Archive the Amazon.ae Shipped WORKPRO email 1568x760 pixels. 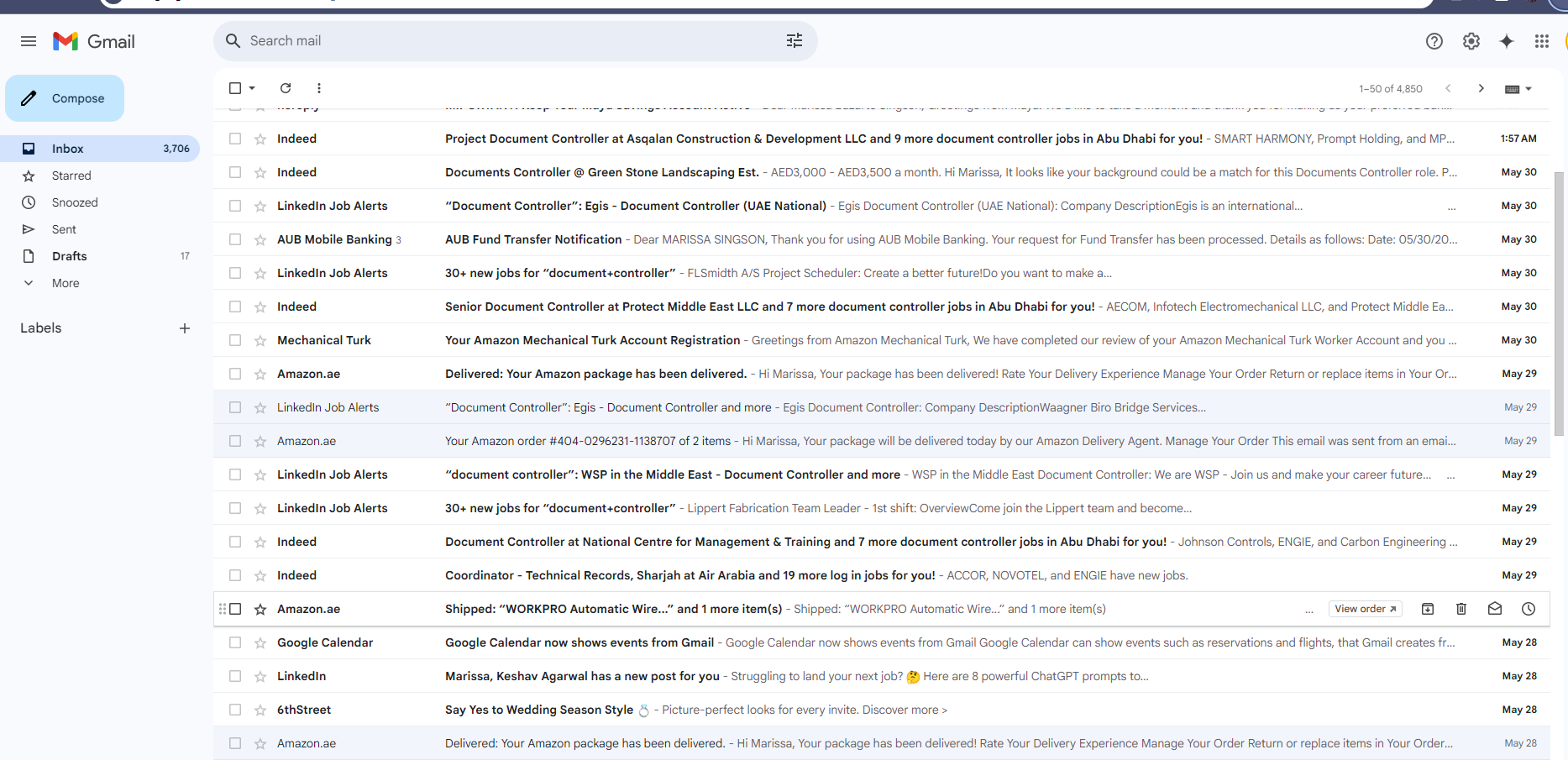pyautogui.click(x=1428, y=609)
